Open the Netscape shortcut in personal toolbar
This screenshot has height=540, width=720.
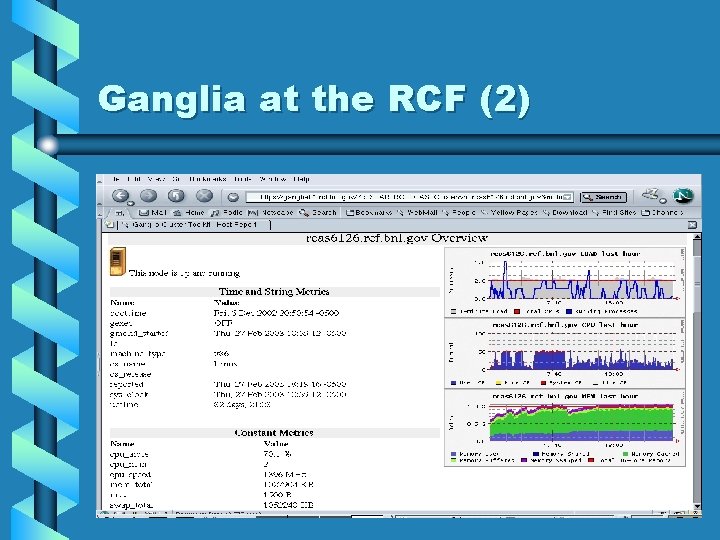click(270, 213)
